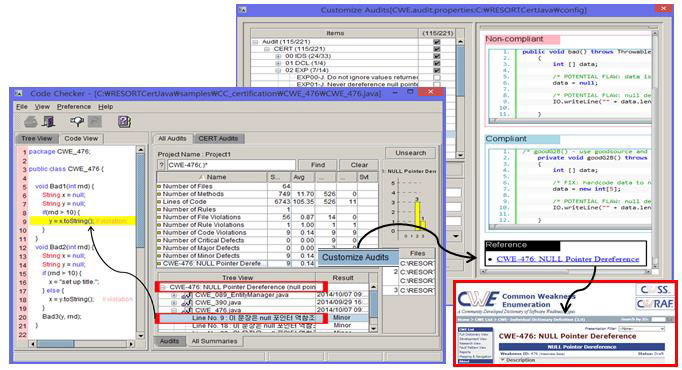Image resolution: width=682 pixels, height=370 pixels.
Task: Uncheck the 00 IDS (24/33) checkbox
Action: coord(437,56)
